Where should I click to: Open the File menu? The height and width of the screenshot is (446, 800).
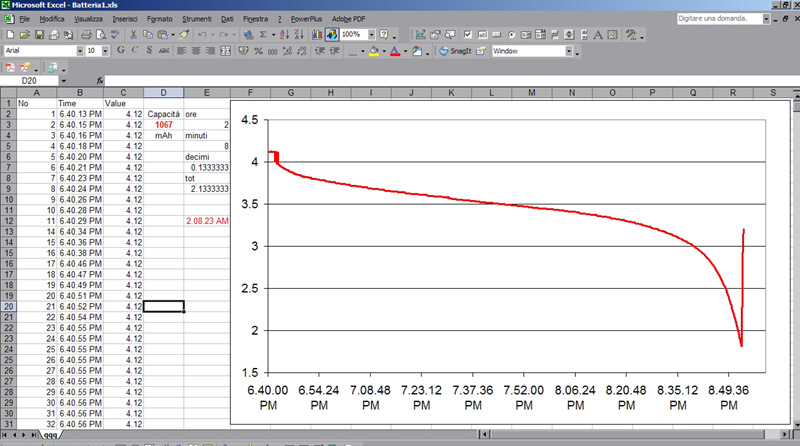coord(25,19)
